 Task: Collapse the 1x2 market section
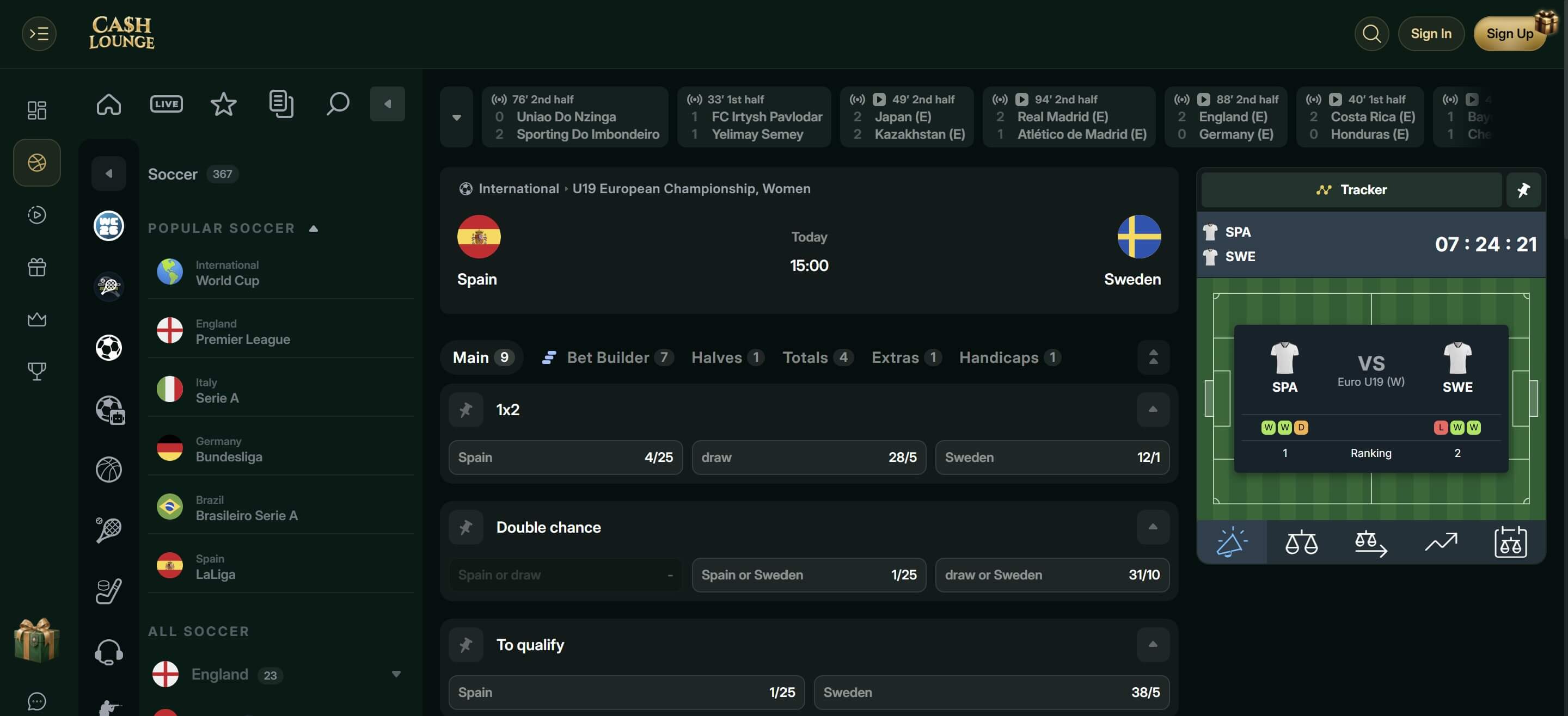(x=1153, y=409)
